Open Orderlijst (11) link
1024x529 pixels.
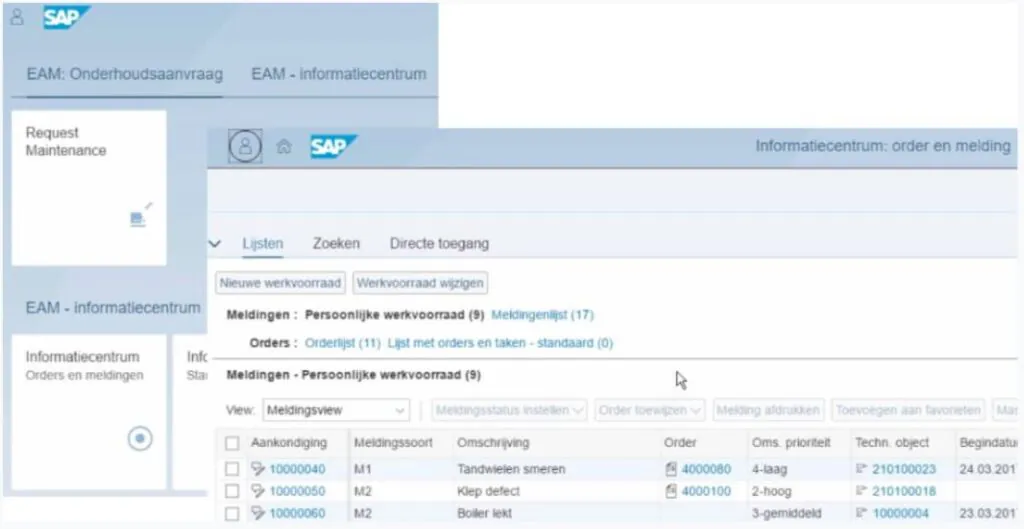tap(343, 343)
